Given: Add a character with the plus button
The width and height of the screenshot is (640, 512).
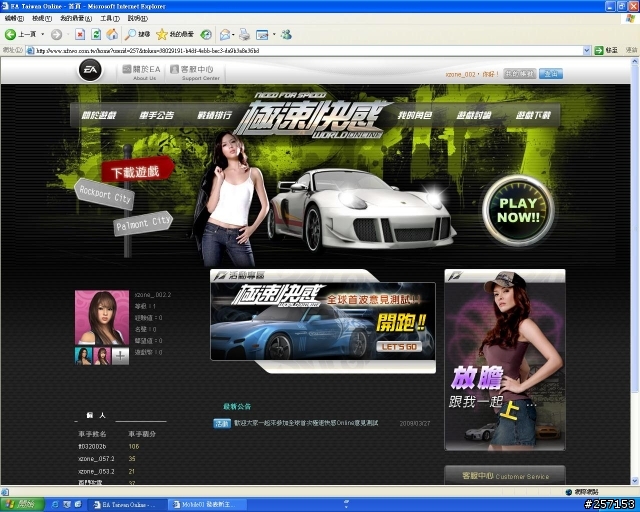Looking at the screenshot, I should pos(120,356).
